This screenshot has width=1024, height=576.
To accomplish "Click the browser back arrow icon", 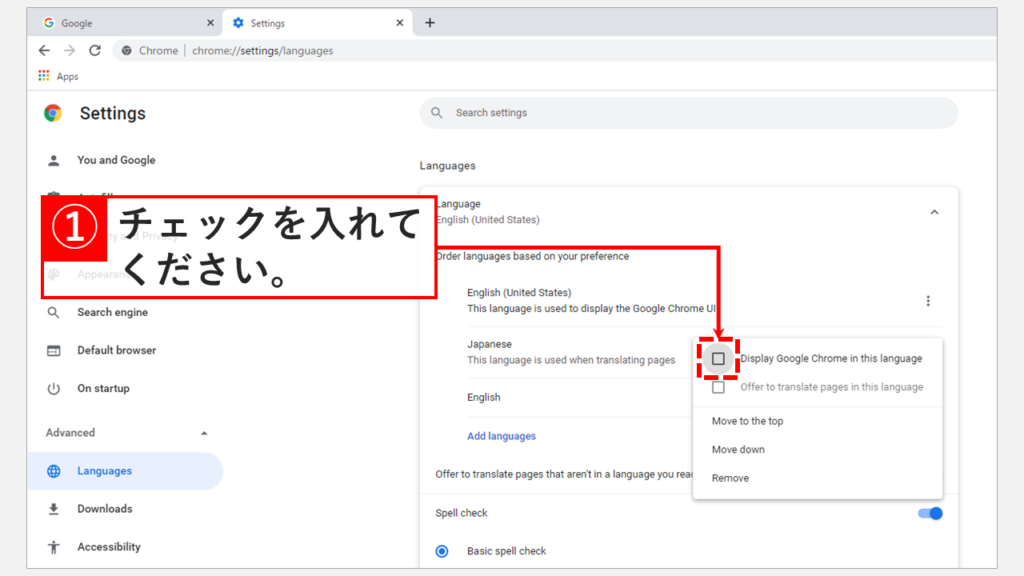I will coord(44,50).
